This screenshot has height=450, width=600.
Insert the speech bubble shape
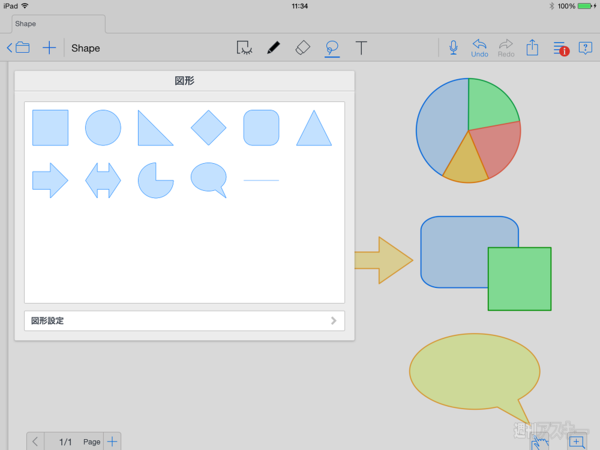[209, 180]
